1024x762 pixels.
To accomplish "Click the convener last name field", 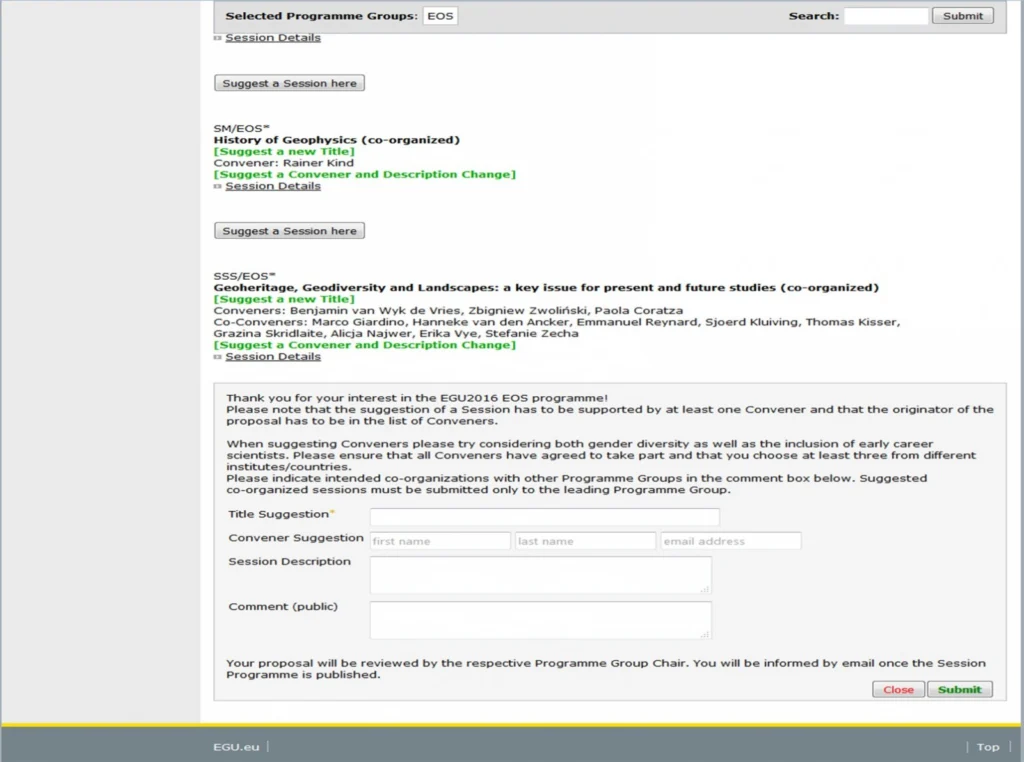I will pos(585,541).
